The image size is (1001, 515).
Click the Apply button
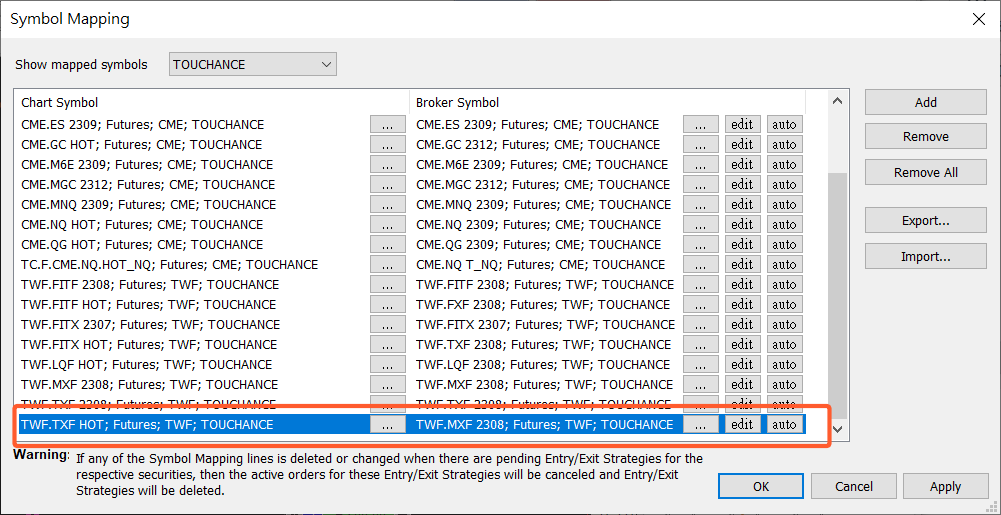(x=945, y=486)
